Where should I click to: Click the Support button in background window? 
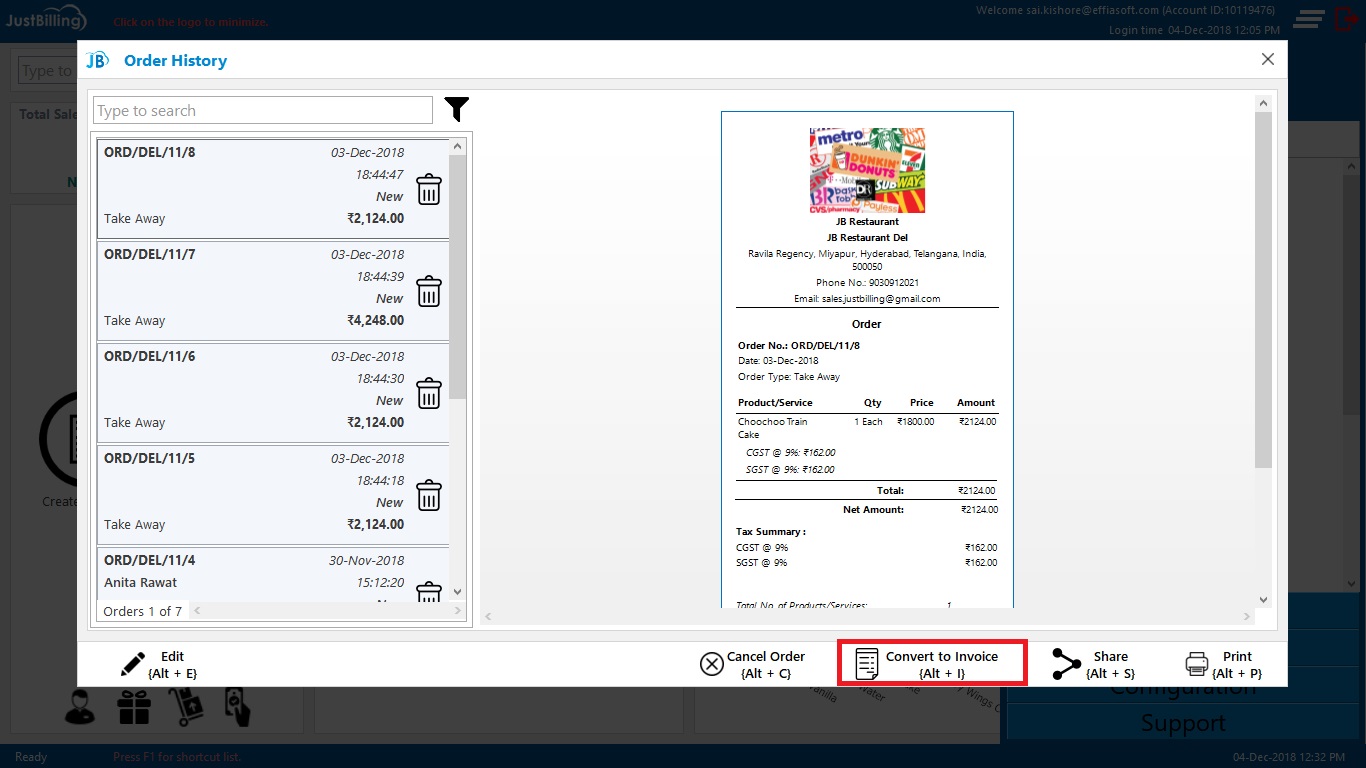coord(1183,723)
